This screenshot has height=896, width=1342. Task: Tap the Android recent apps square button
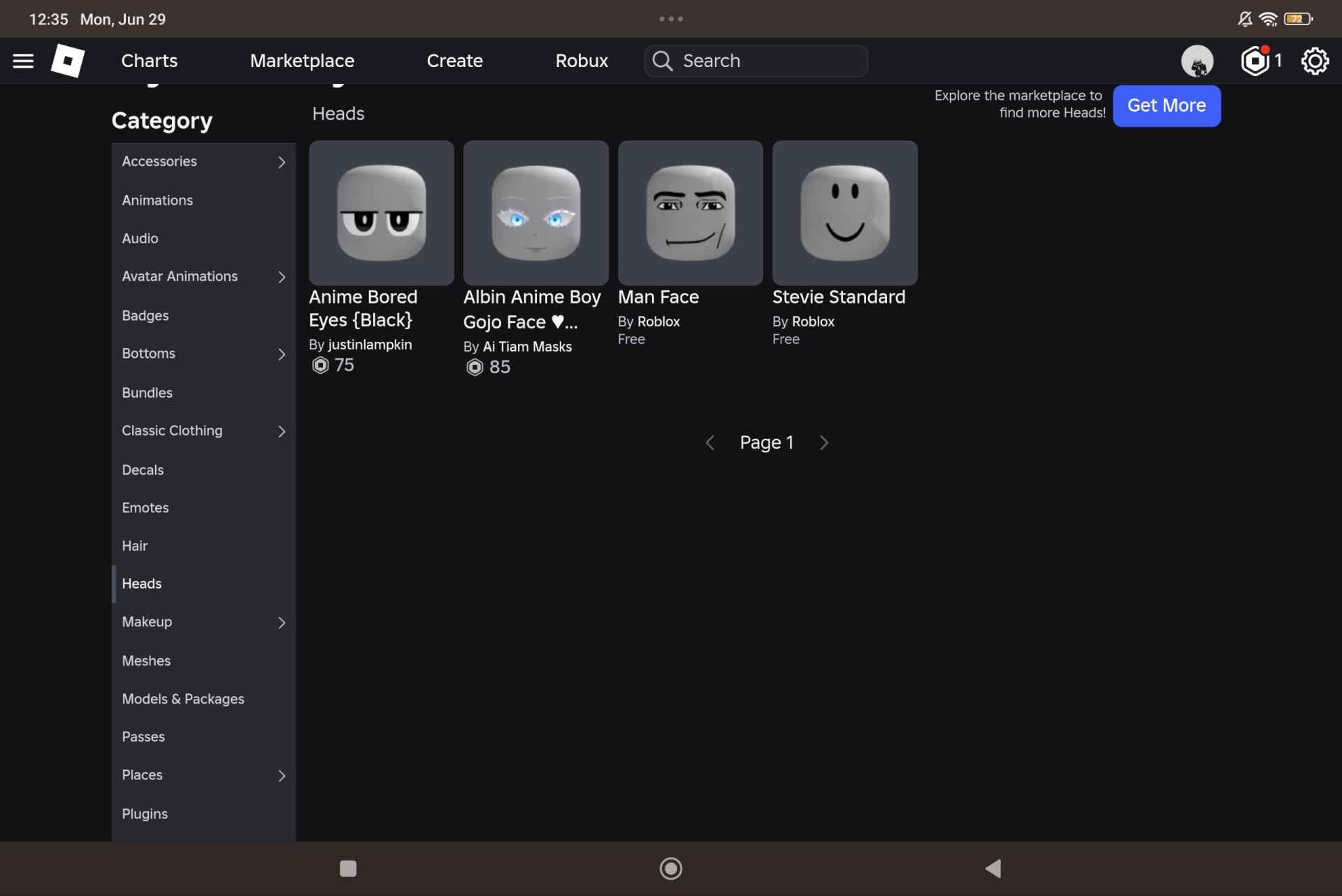[x=348, y=869]
